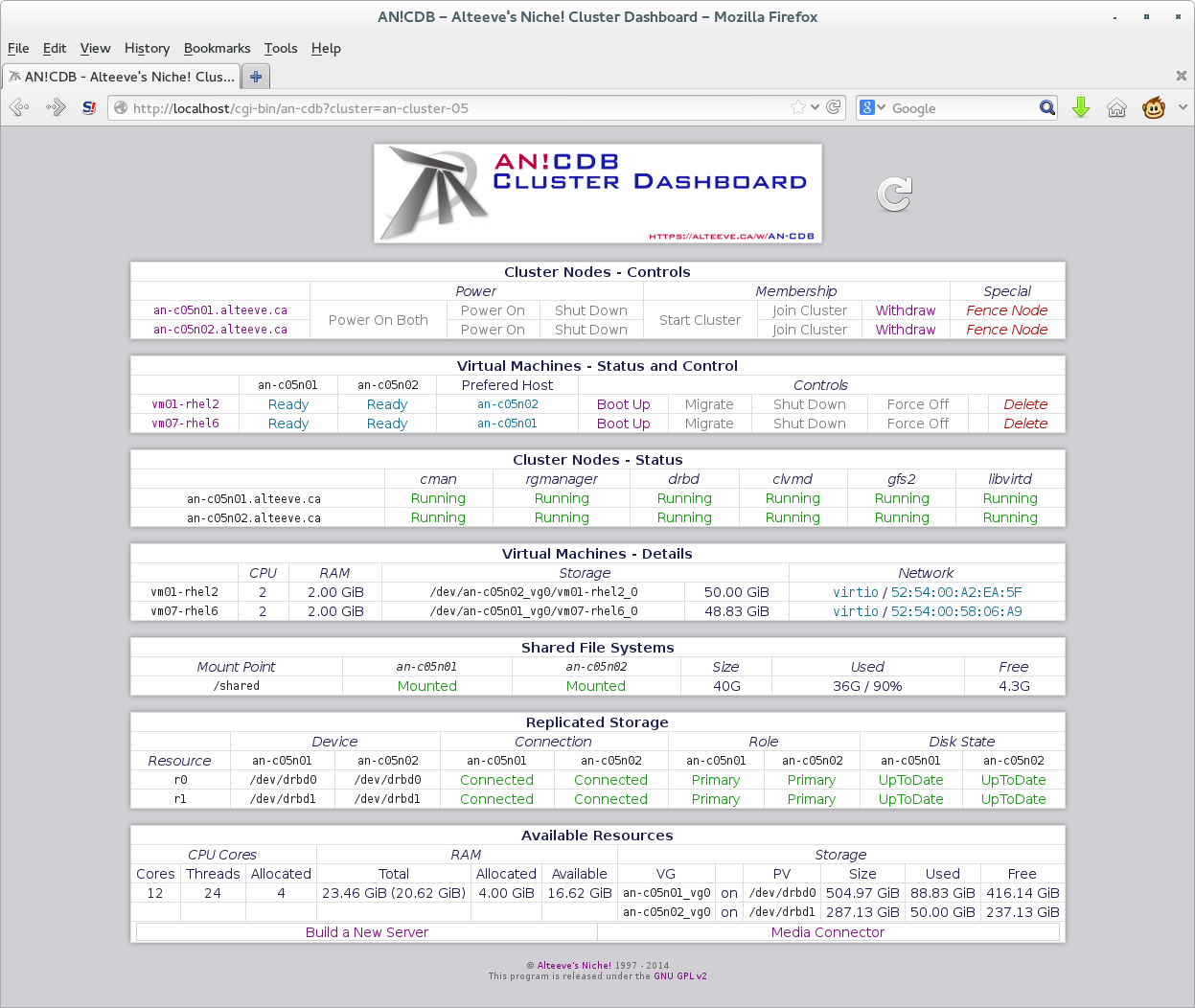Screen dimensions: 1195x1008
Task: Open the vm07-rhel6 virtual machine link
Action: (185, 424)
